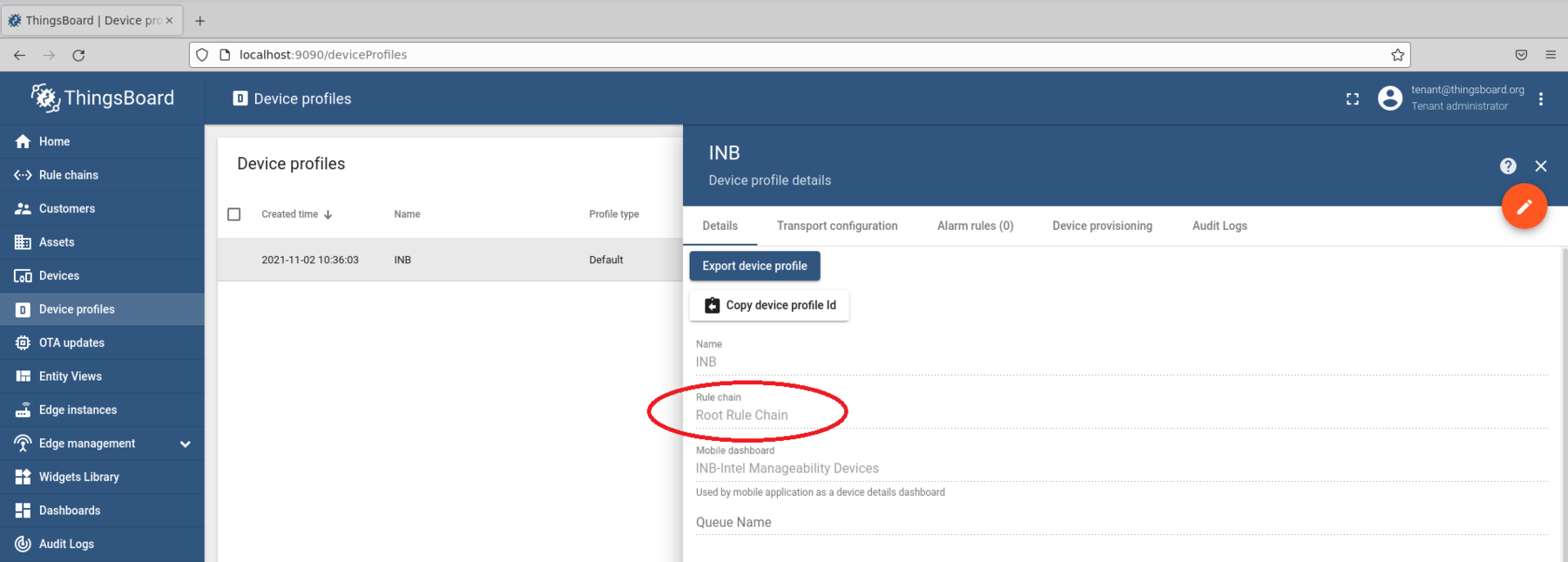Toggle fullscreen mode icon
The height and width of the screenshot is (562, 1568).
1352,98
